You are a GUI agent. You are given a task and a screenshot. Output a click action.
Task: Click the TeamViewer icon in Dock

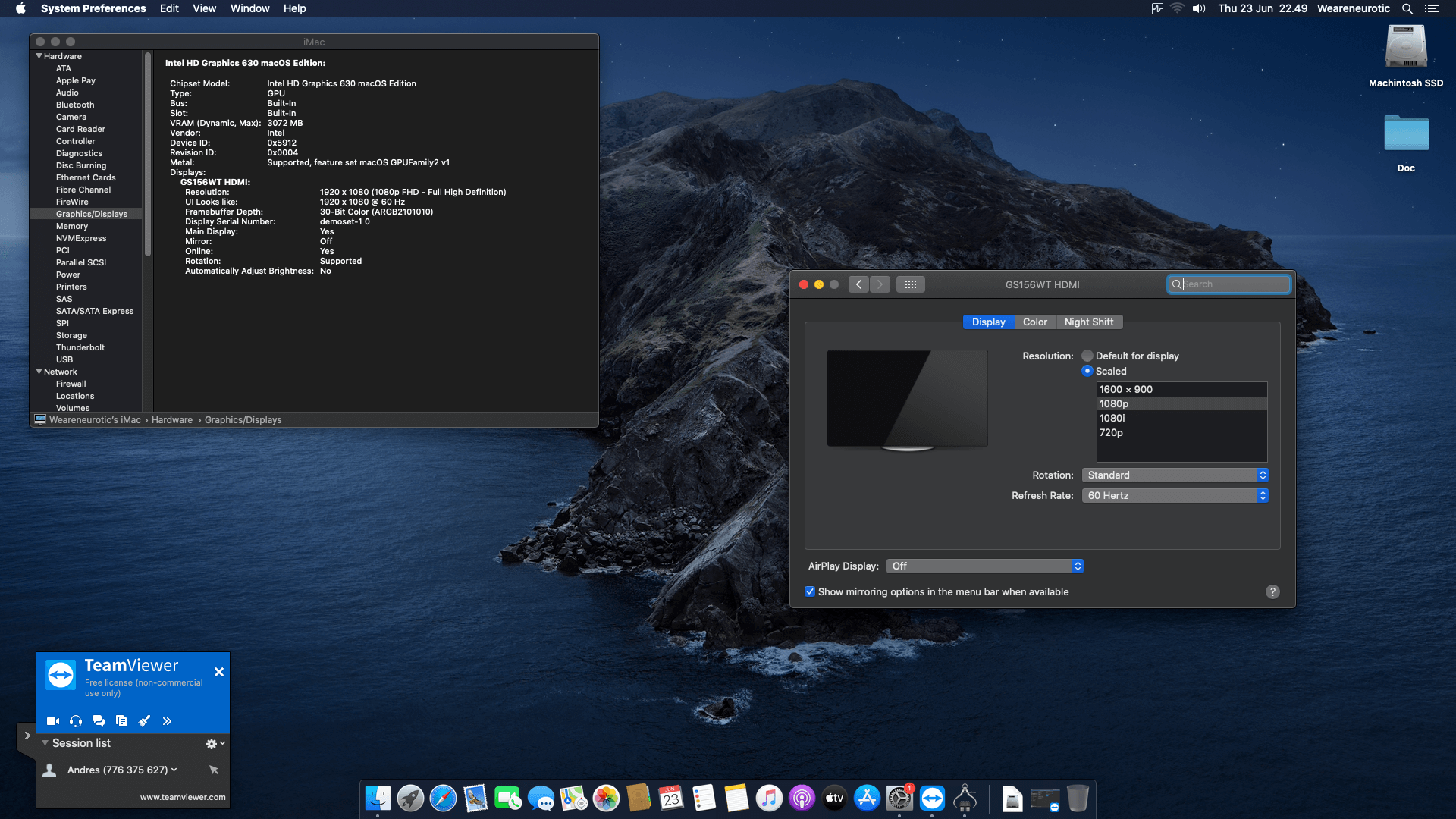pos(932,799)
